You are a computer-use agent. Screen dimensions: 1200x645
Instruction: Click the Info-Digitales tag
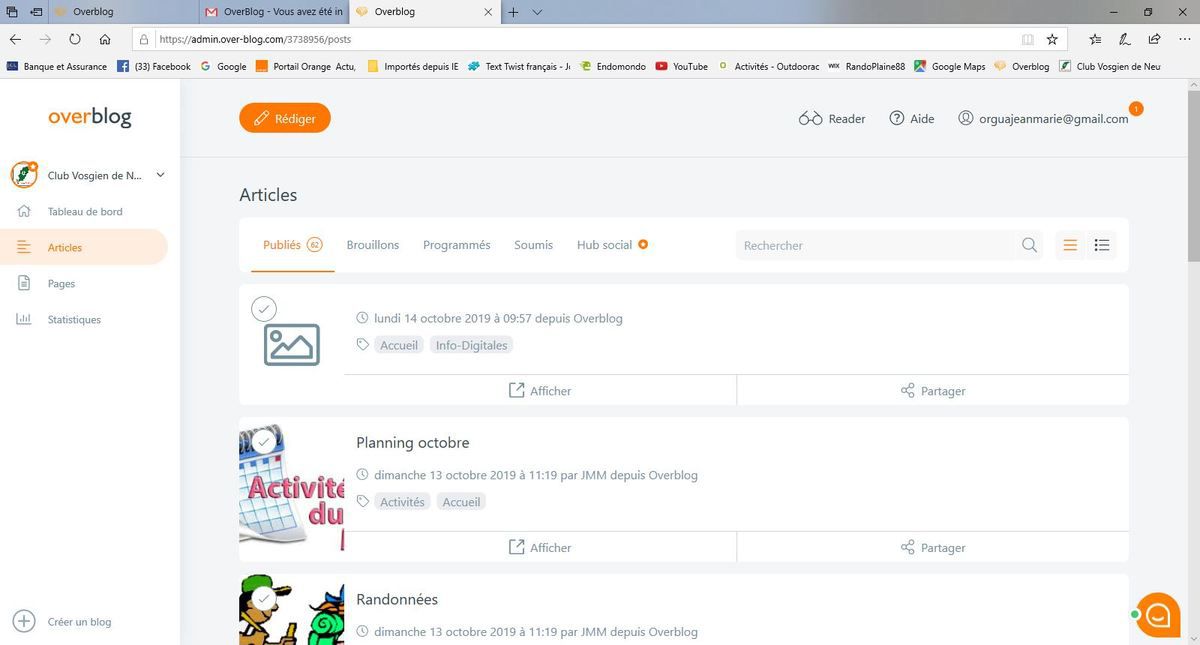click(472, 345)
